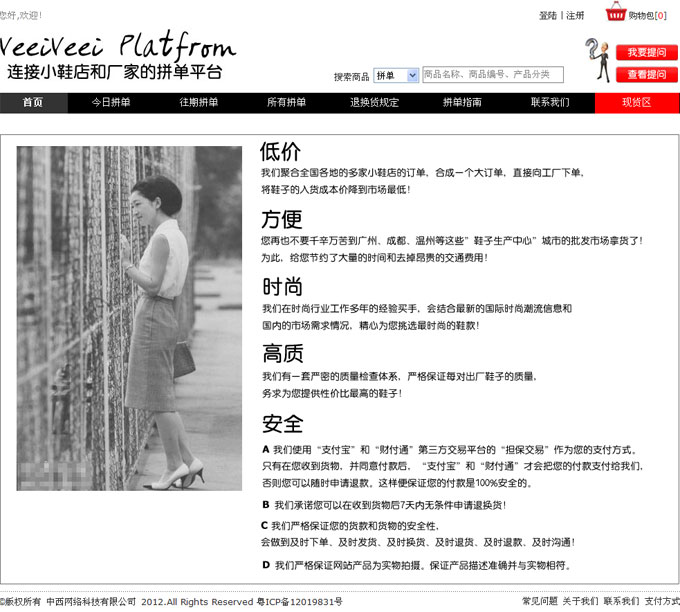Image resolution: width=680 pixels, height=612 pixels.
Task: Select the red 现货区 tab
Action: [x=636, y=103]
